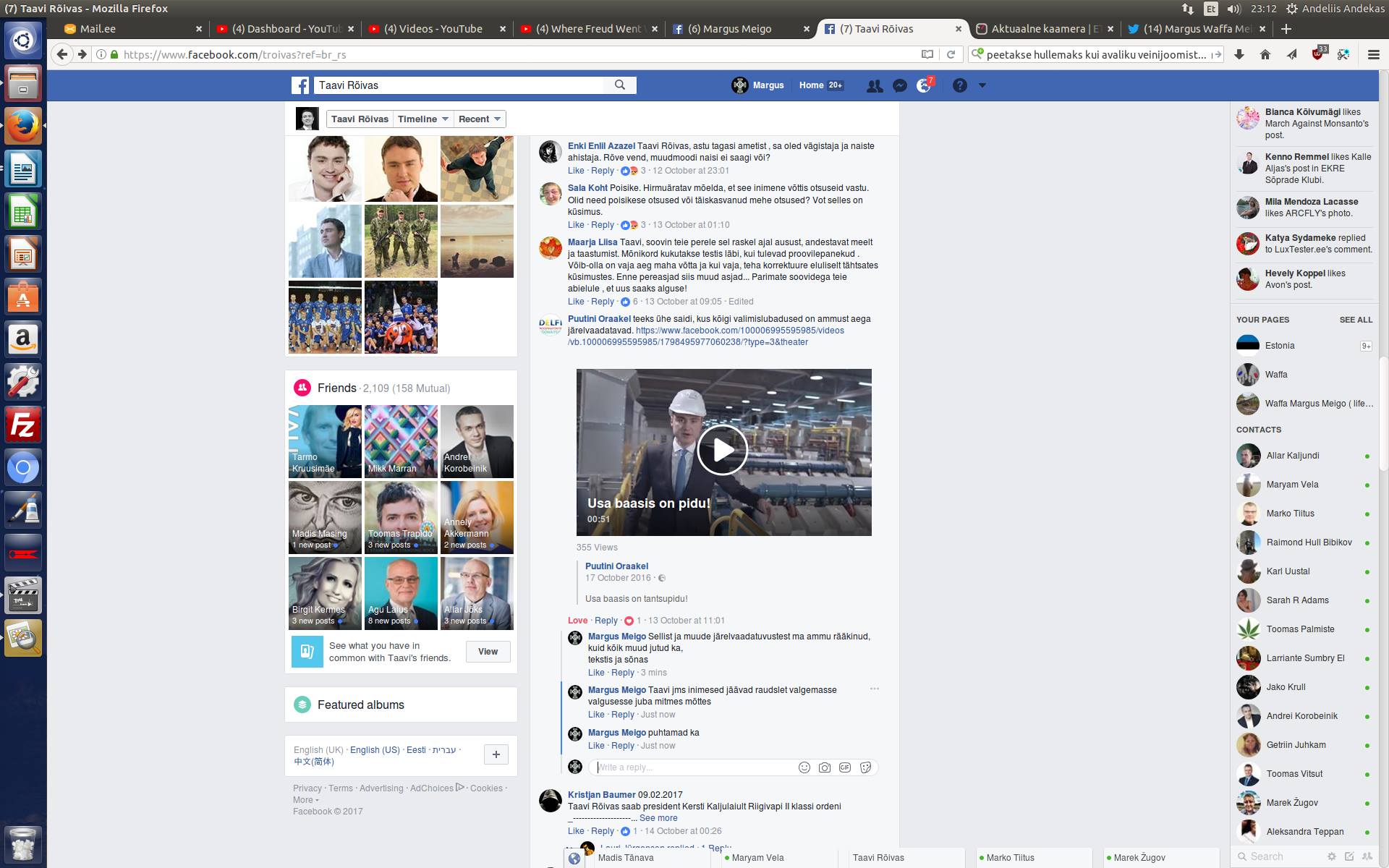Expand the Timeline dropdown
The height and width of the screenshot is (868, 1389).
(x=423, y=119)
